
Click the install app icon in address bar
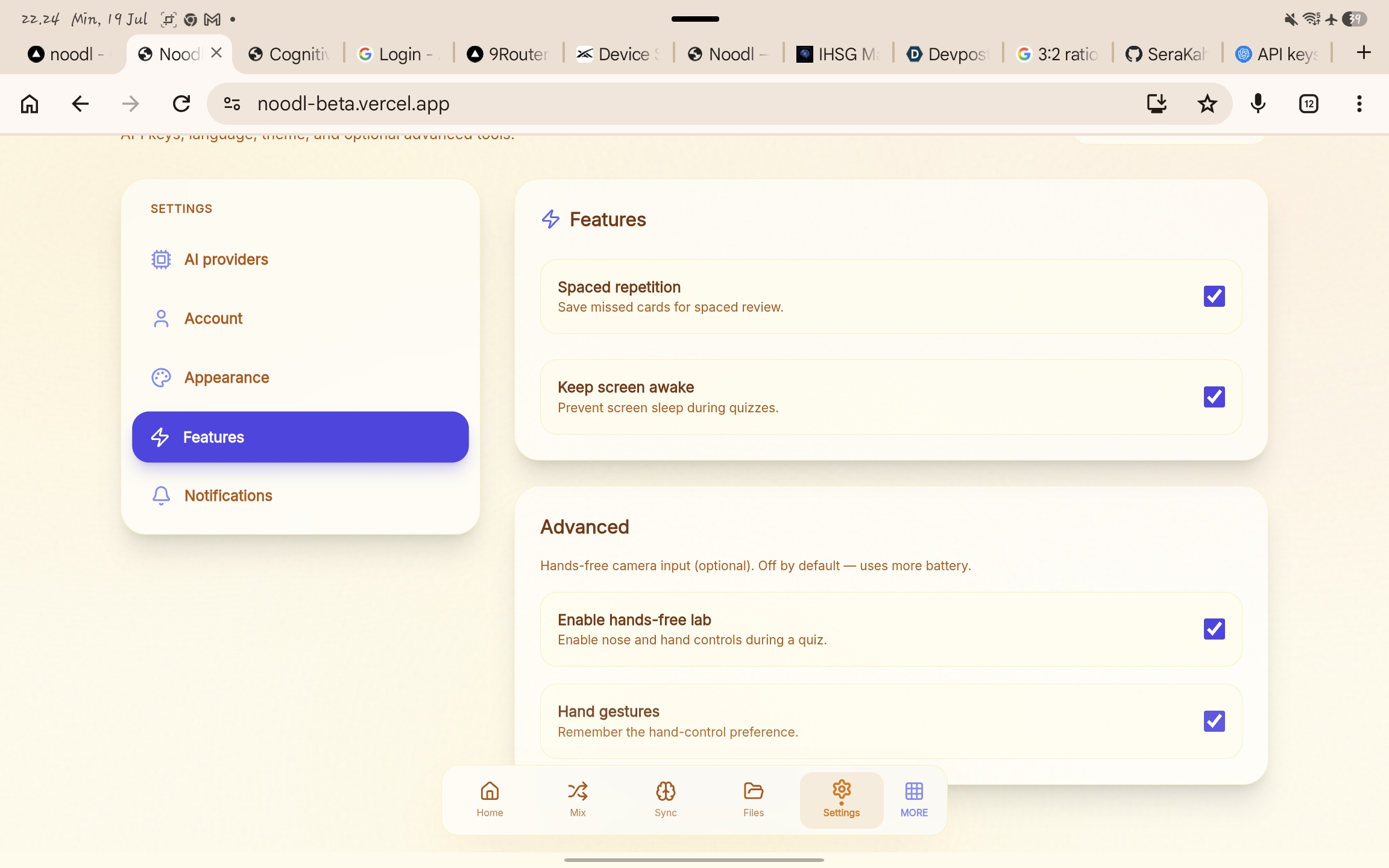(1156, 104)
